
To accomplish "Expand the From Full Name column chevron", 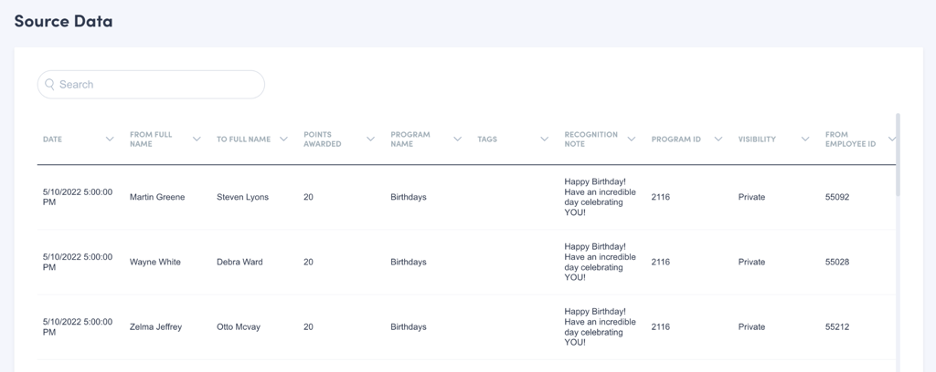I will coord(197,139).
